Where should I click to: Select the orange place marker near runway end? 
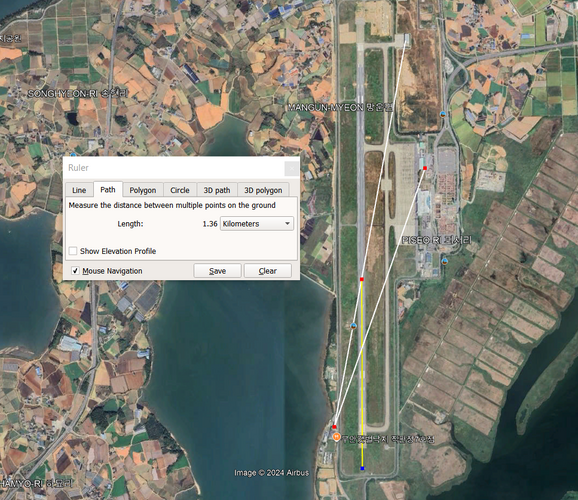point(336,437)
